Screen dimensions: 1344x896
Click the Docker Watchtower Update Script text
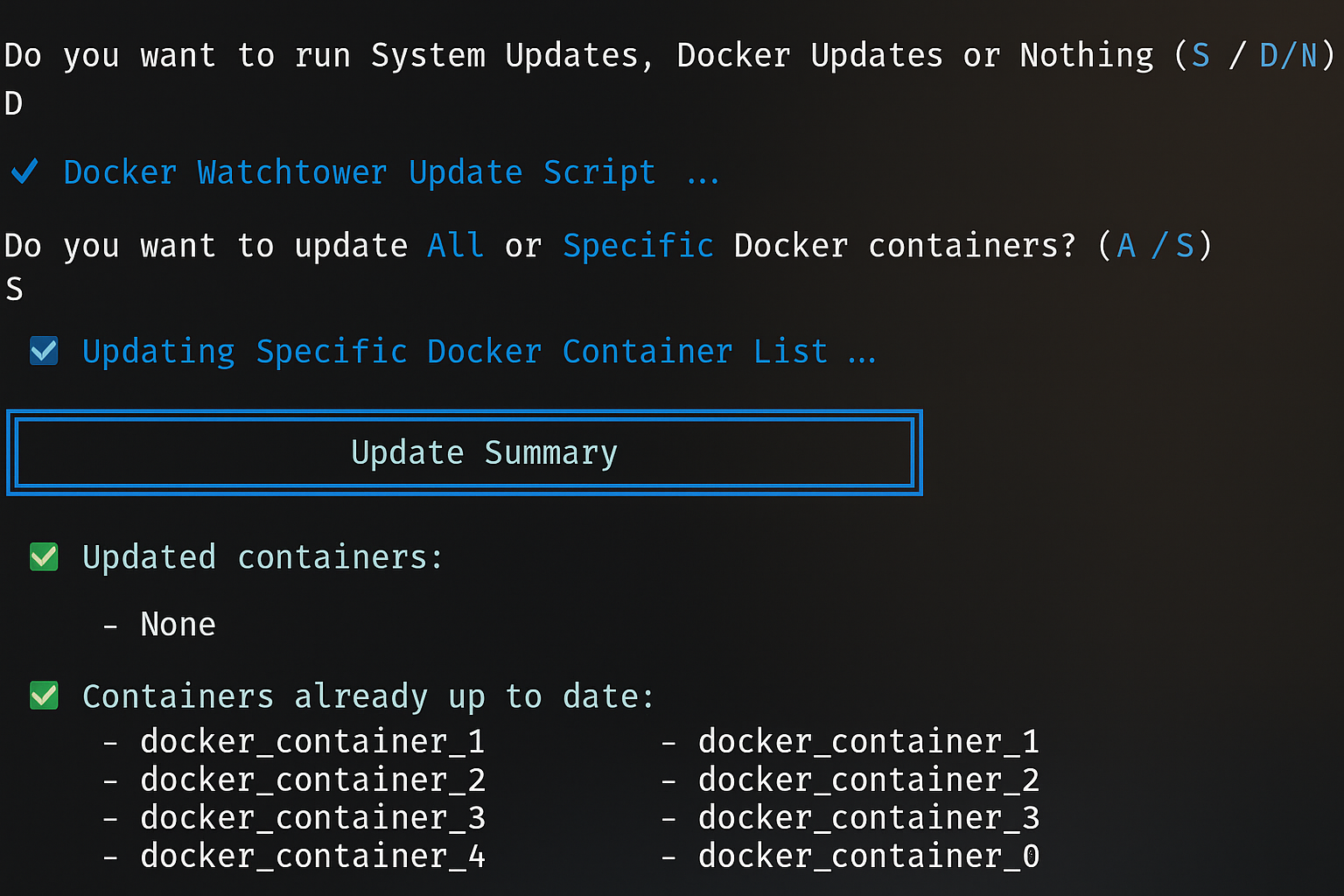[x=360, y=172]
